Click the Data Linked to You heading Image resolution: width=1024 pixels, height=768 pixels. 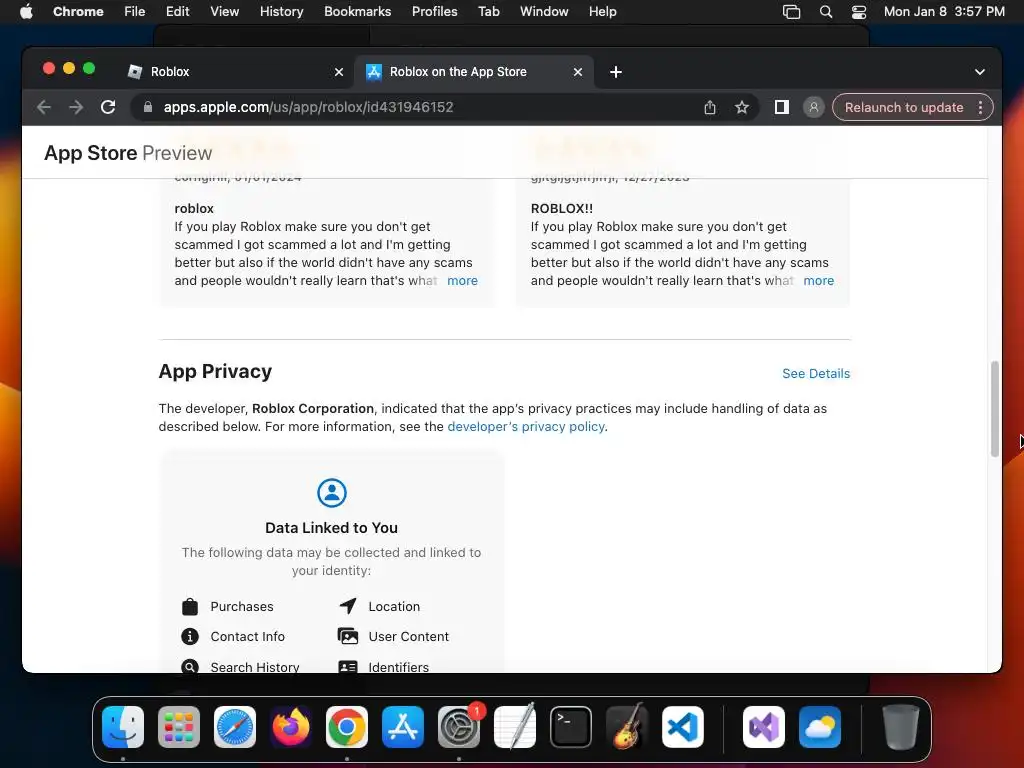pos(331,528)
